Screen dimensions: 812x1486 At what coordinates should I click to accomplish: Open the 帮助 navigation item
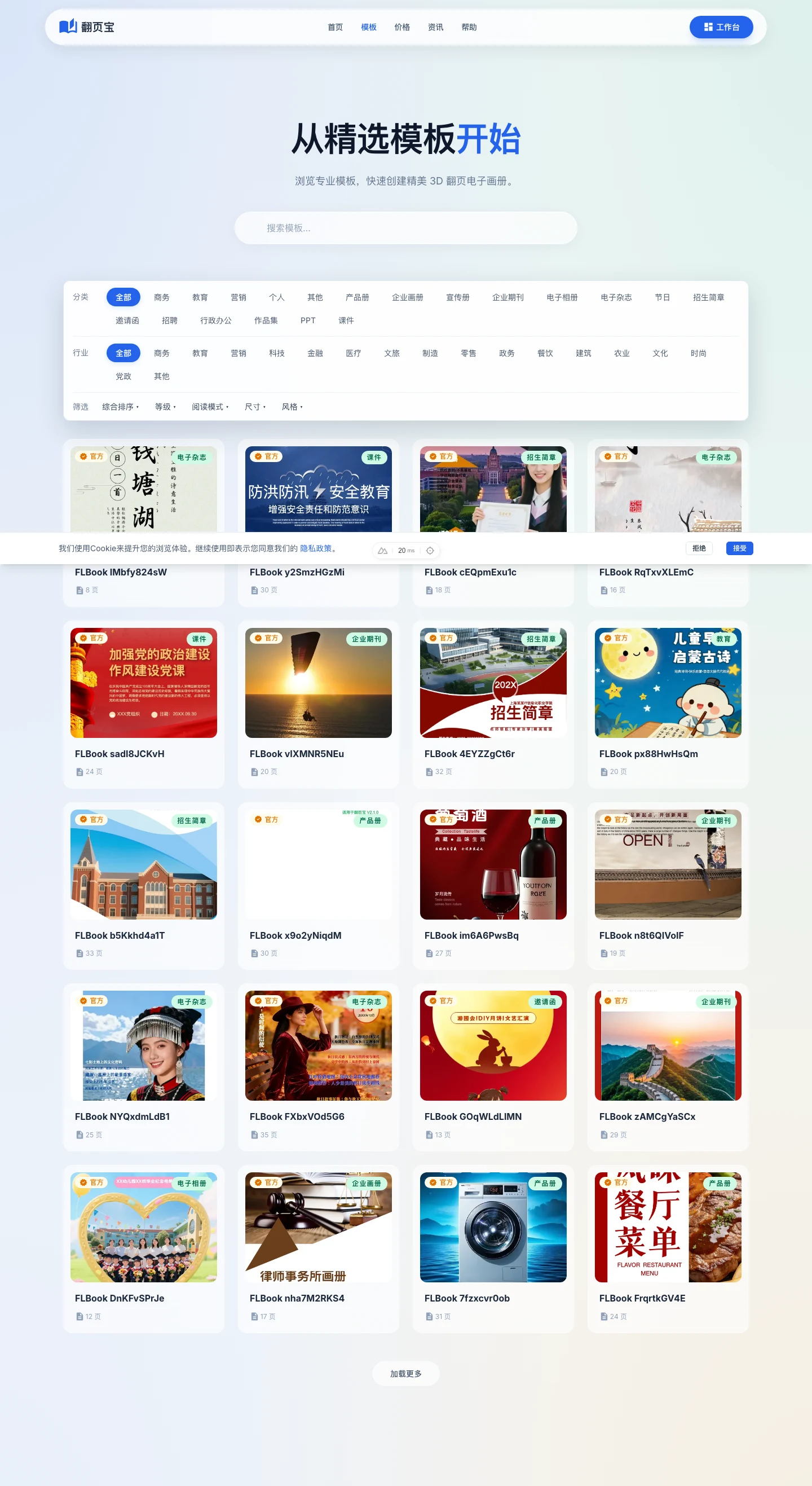click(469, 27)
